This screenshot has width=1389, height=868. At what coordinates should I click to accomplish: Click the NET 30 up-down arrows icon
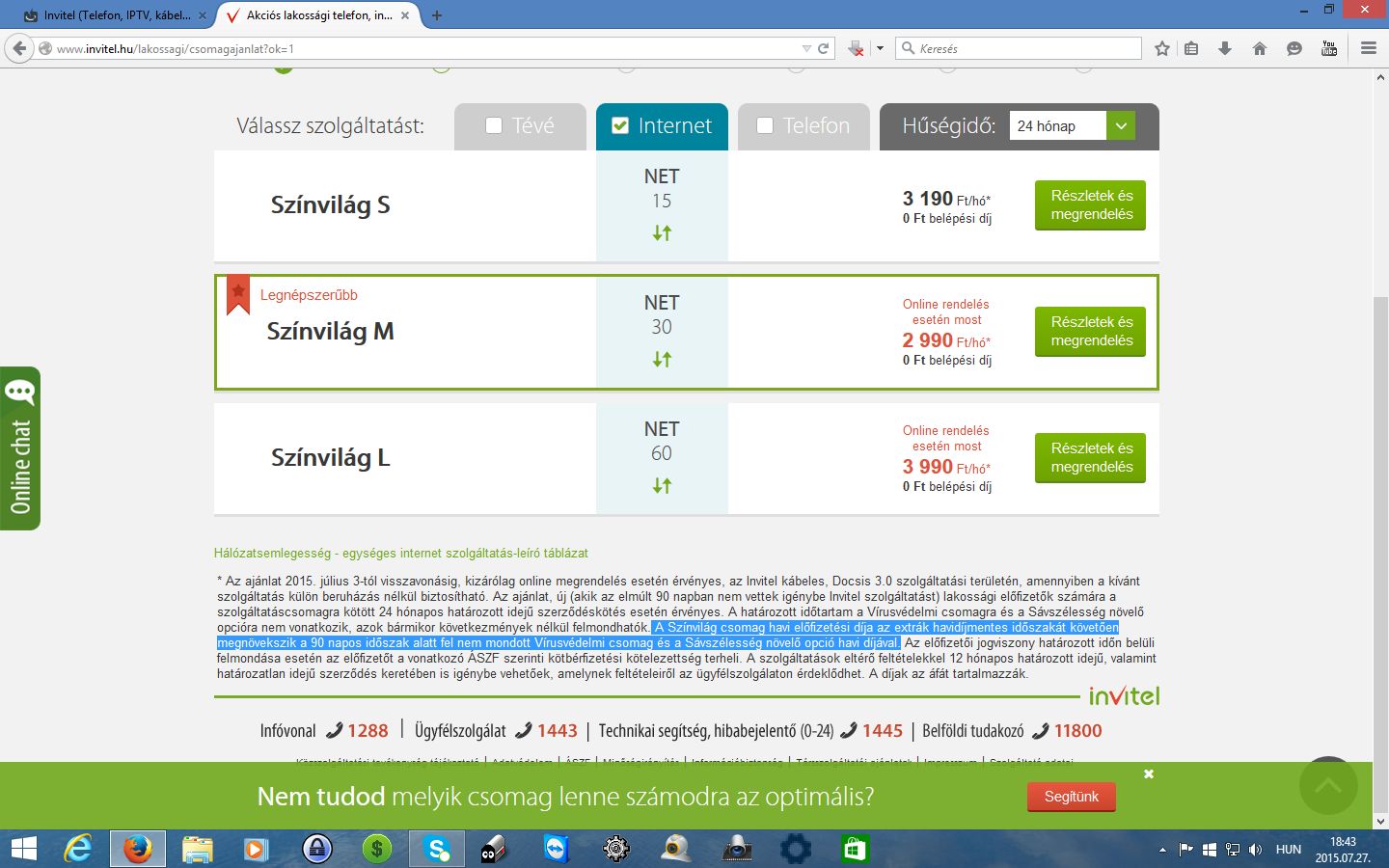pos(662,359)
